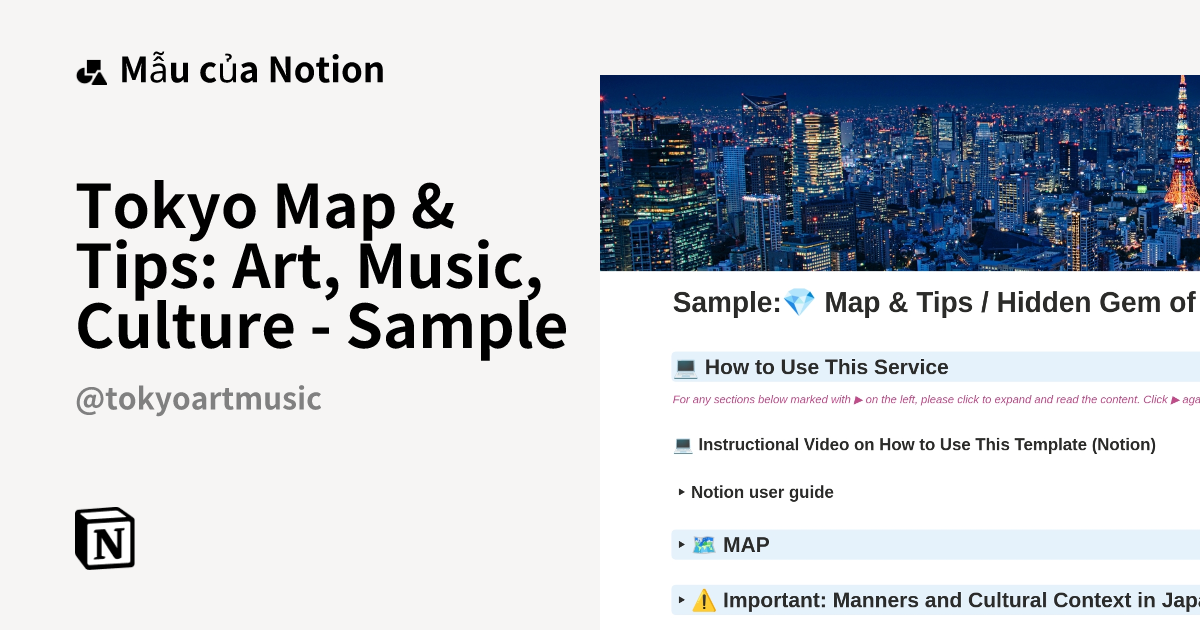Screen dimensions: 1200x630
Task: Expand "Important: Manners and Cultural Context in Japan"
Action: coord(681,600)
